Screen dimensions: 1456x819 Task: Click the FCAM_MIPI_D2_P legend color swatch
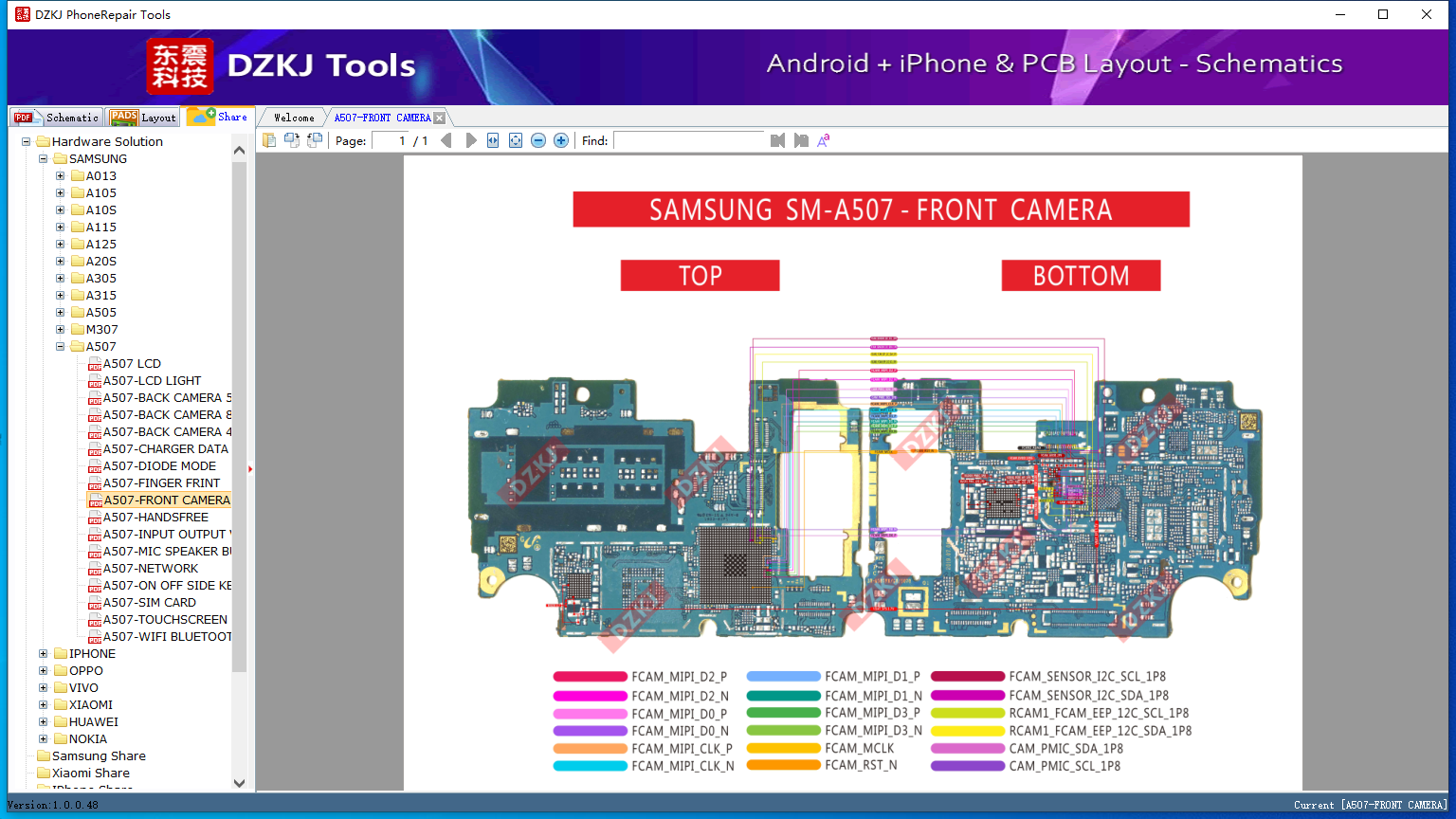pos(590,677)
